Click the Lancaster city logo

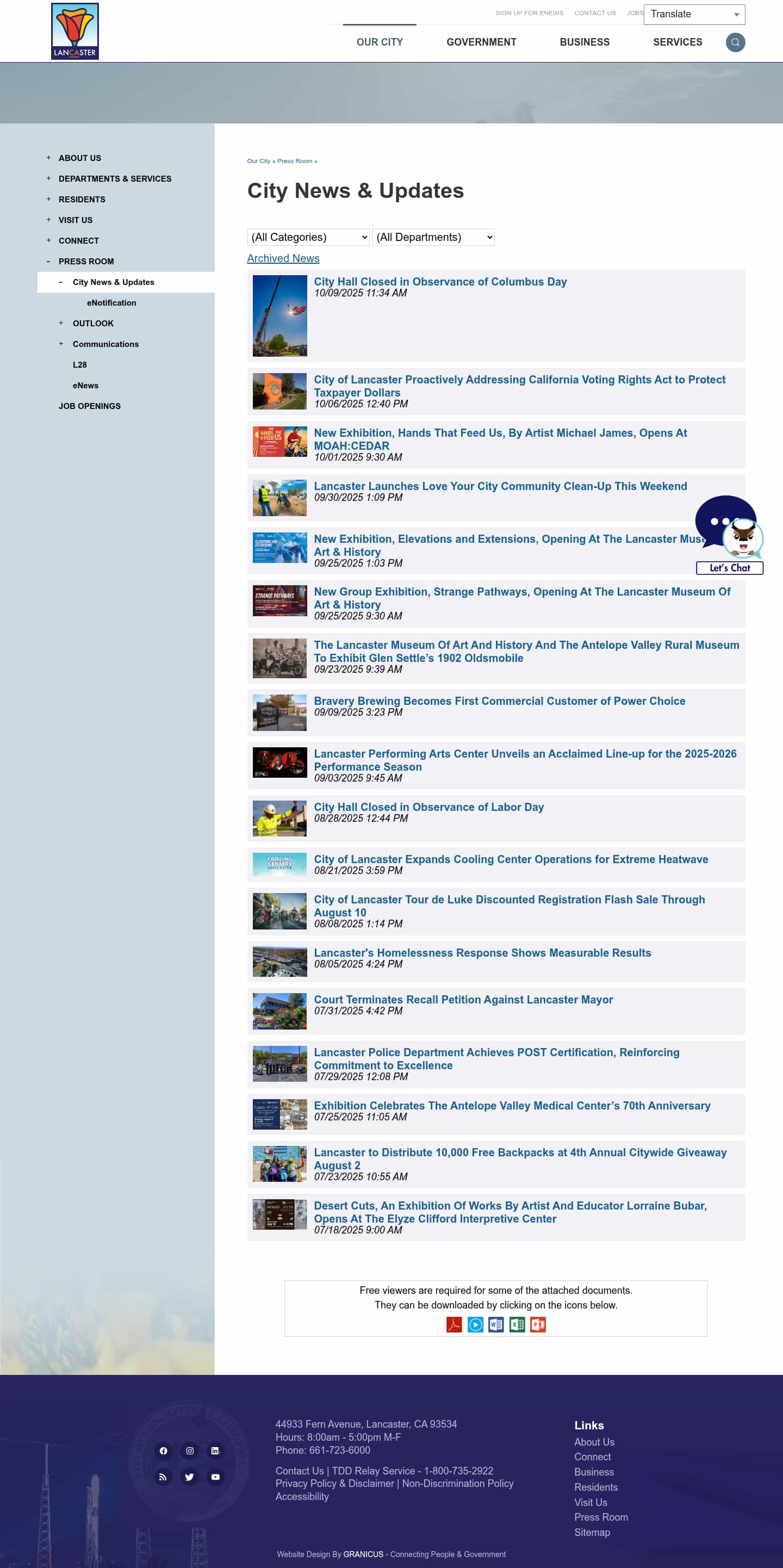(75, 31)
